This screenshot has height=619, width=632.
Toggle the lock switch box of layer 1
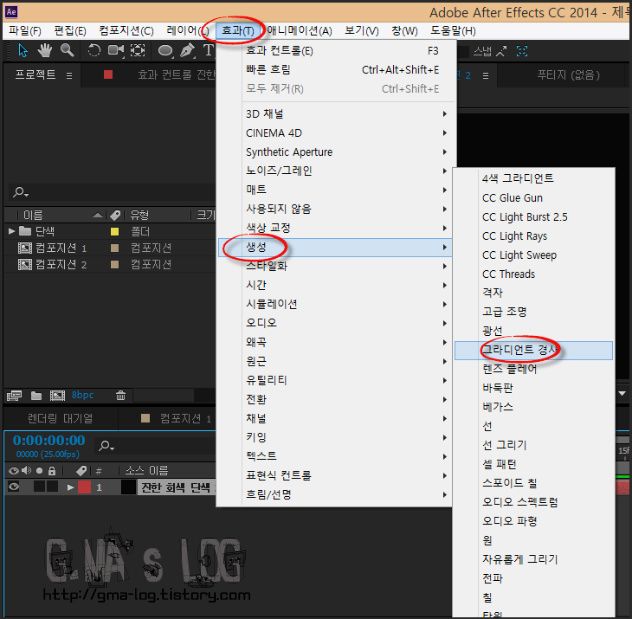[52, 487]
